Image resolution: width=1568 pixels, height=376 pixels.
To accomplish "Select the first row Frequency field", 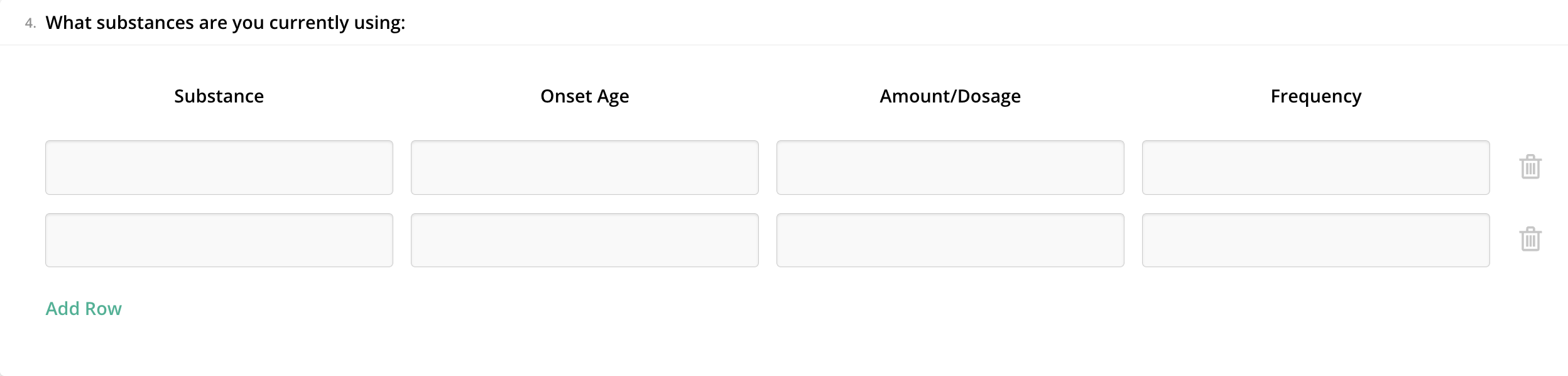I will coord(1315,167).
